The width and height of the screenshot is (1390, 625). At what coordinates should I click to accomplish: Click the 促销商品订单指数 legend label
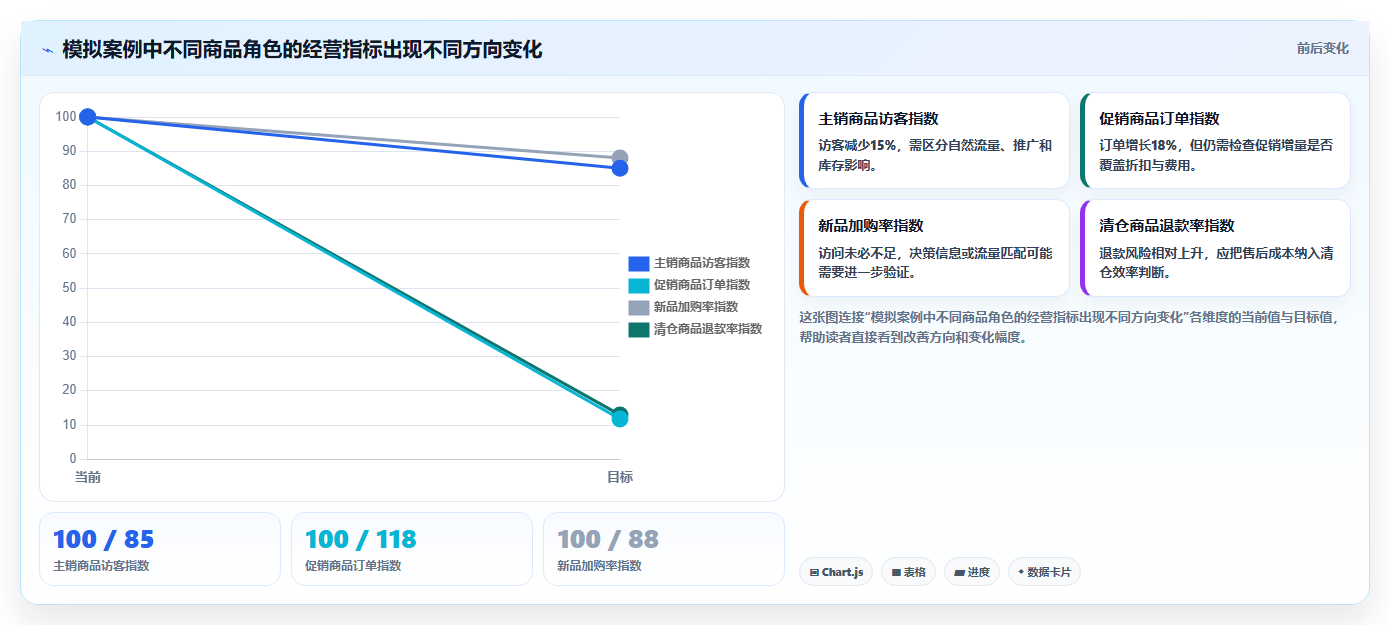click(702, 285)
